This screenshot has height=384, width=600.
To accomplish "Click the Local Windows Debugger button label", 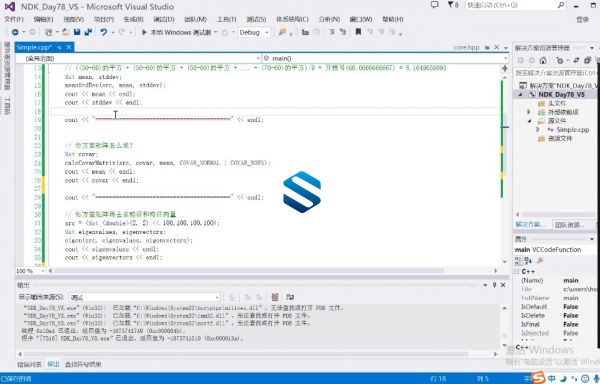I will [x=181, y=33].
